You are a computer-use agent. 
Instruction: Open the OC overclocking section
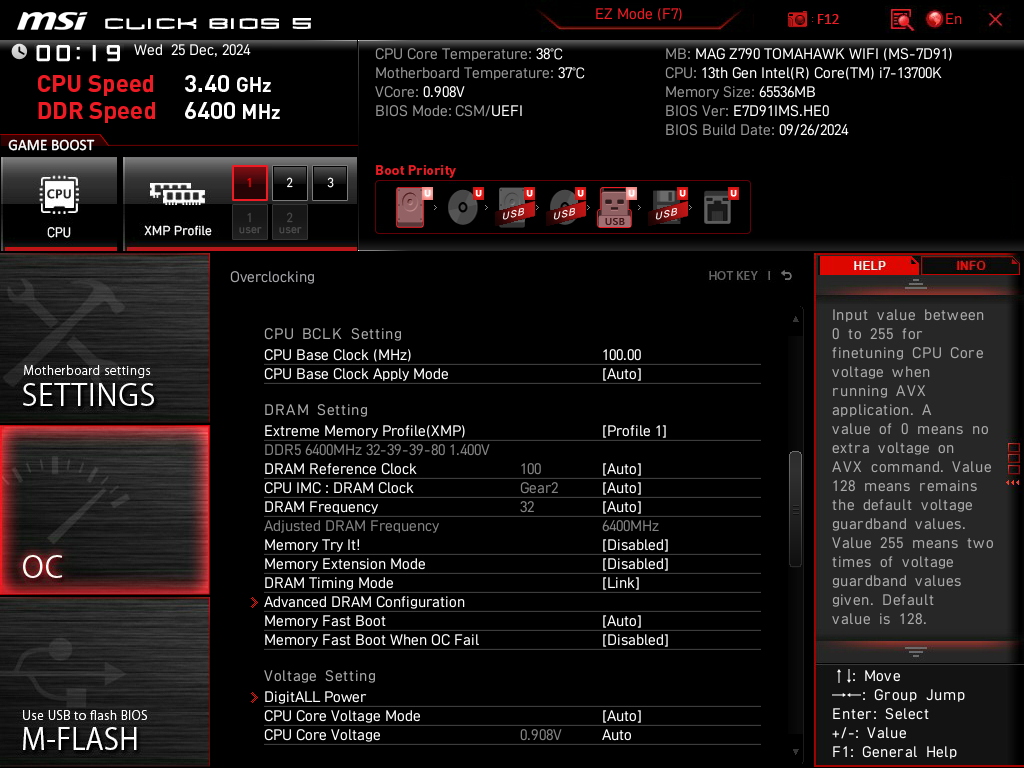[x=104, y=510]
